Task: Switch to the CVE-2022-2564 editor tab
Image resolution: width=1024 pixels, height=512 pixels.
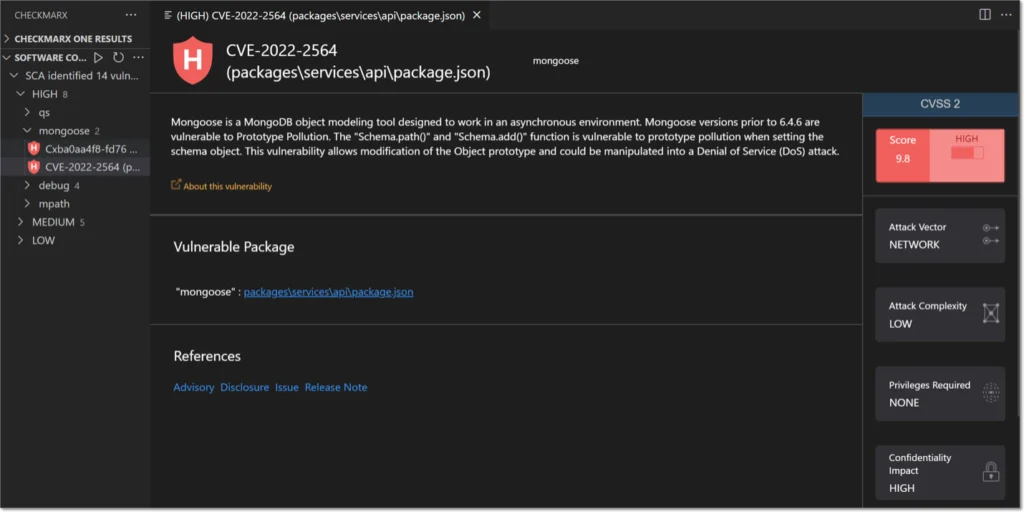Action: [320, 15]
